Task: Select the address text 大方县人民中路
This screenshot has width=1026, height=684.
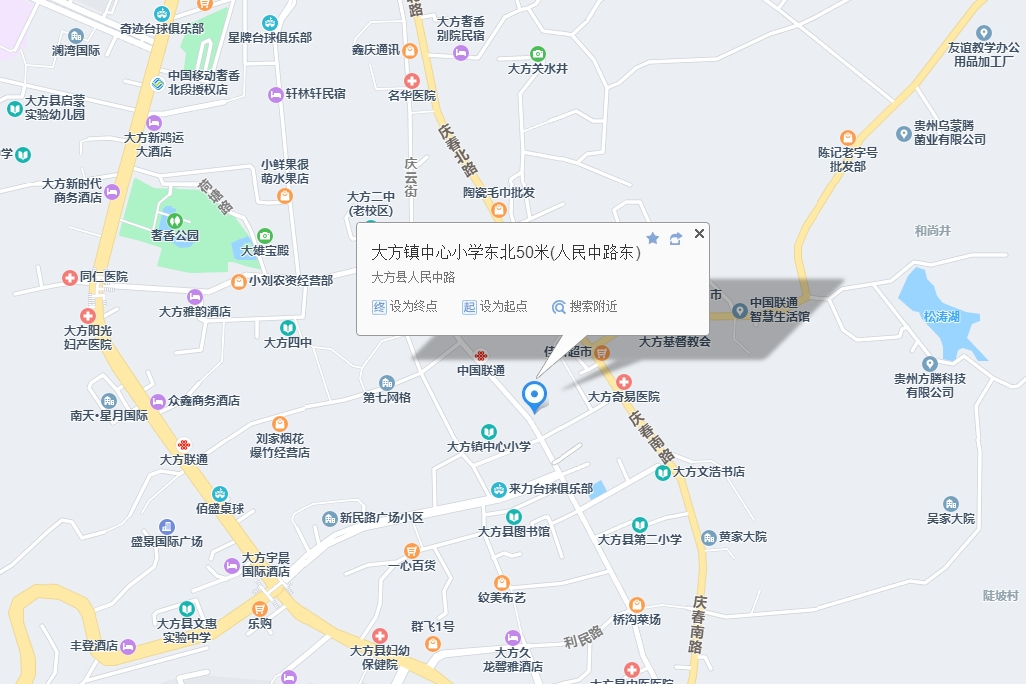Action: 414,278
